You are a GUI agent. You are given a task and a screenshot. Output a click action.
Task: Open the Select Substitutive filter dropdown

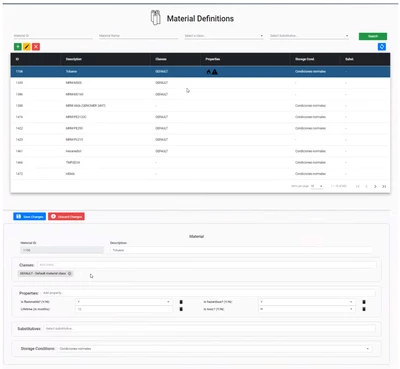pyautogui.click(x=309, y=36)
